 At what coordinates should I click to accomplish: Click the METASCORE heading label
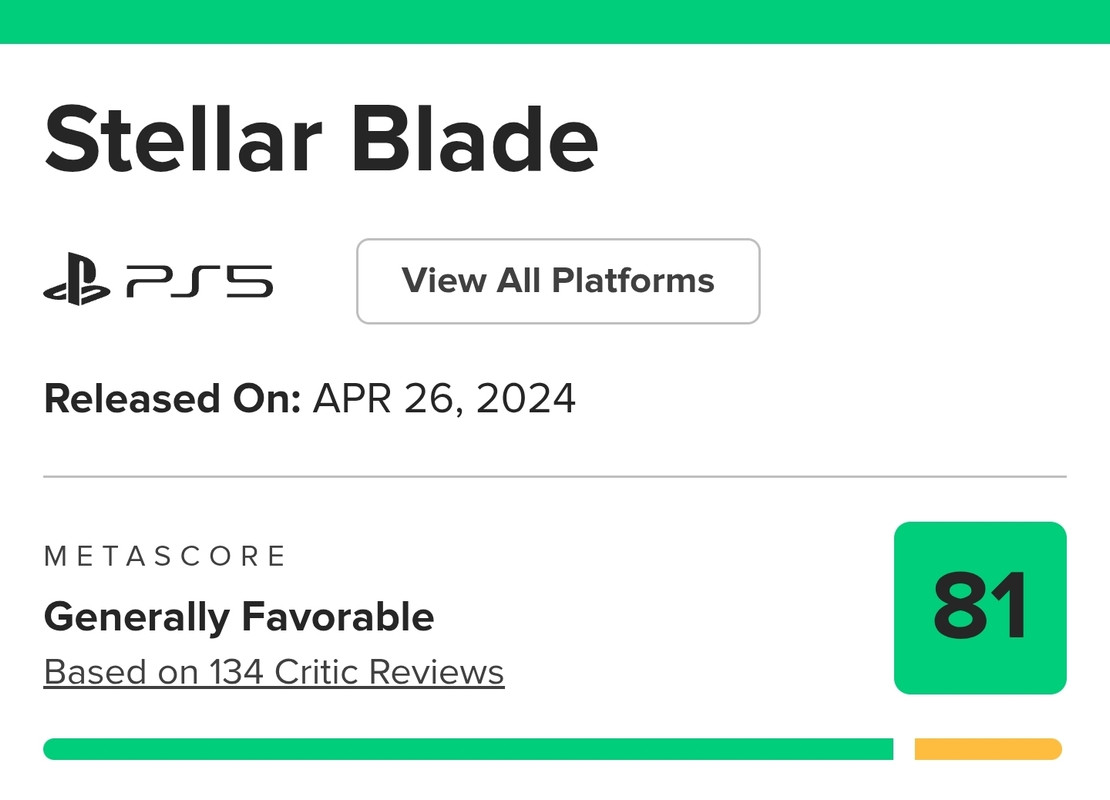coord(165,556)
